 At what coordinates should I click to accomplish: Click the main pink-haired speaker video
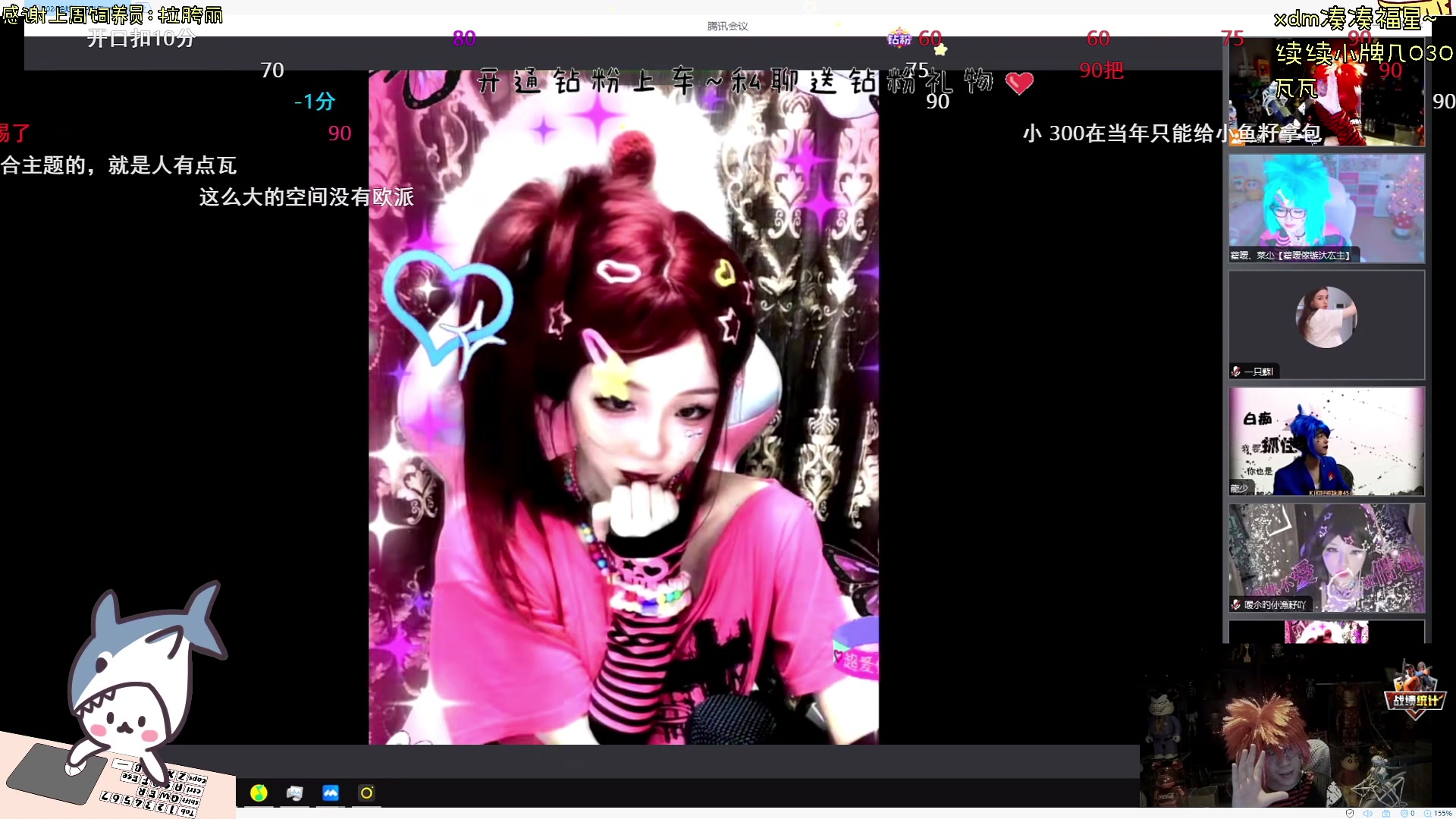623,407
